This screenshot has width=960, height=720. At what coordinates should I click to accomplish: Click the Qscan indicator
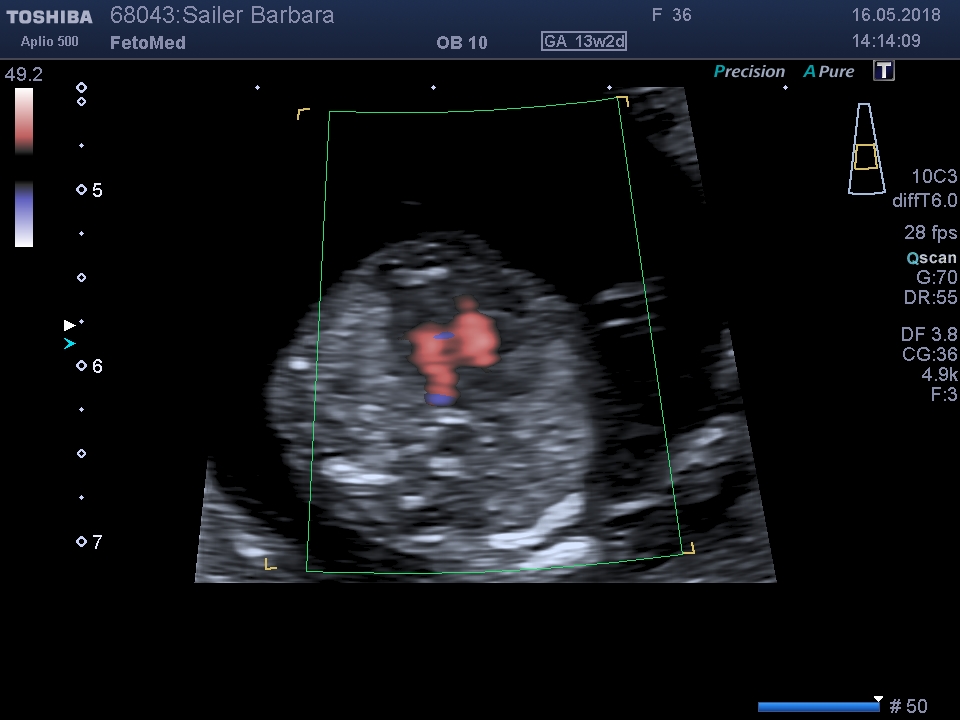[x=931, y=257]
